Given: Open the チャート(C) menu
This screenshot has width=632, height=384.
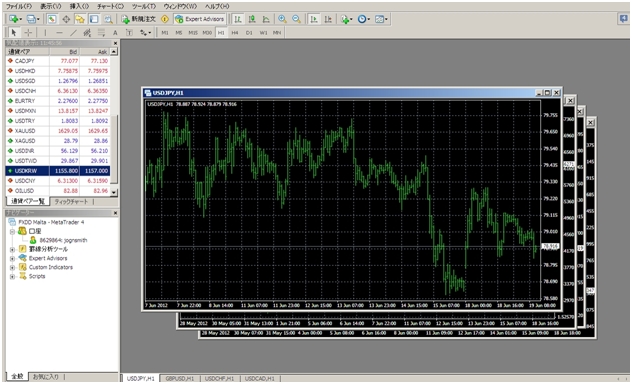Looking at the screenshot, I should (x=110, y=6).
